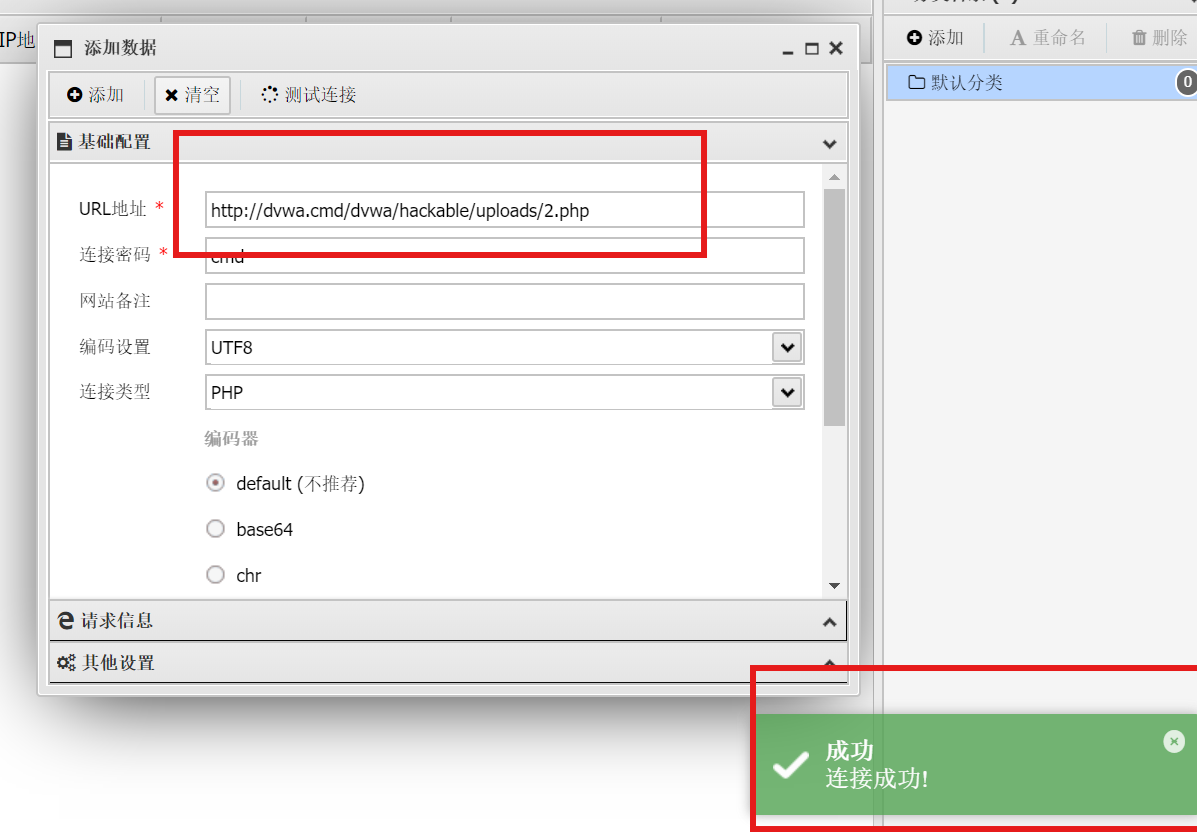The width and height of the screenshot is (1197, 832).
Task: Click into the URL地址 input field
Action: click(x=505, y=210)
